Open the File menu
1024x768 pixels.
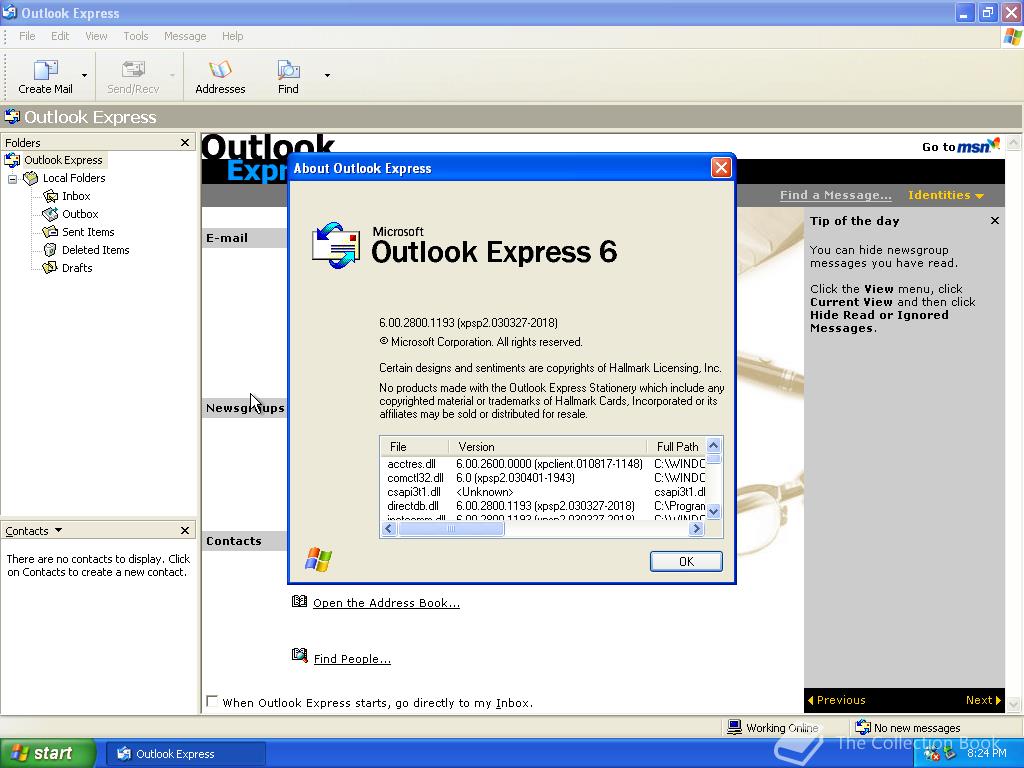pos(27,36)
